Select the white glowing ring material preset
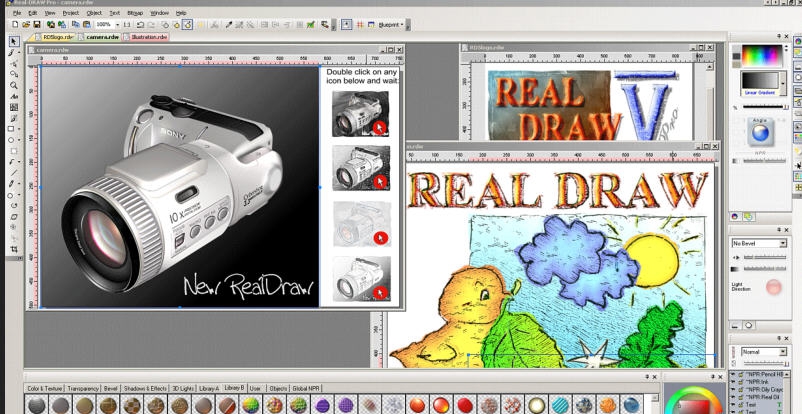 click(536, 405)
